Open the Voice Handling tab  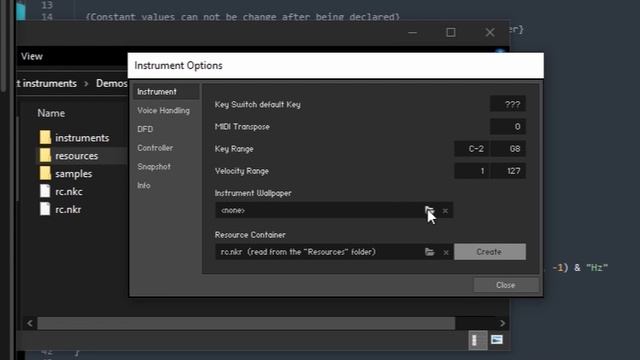tap(163, 111)
